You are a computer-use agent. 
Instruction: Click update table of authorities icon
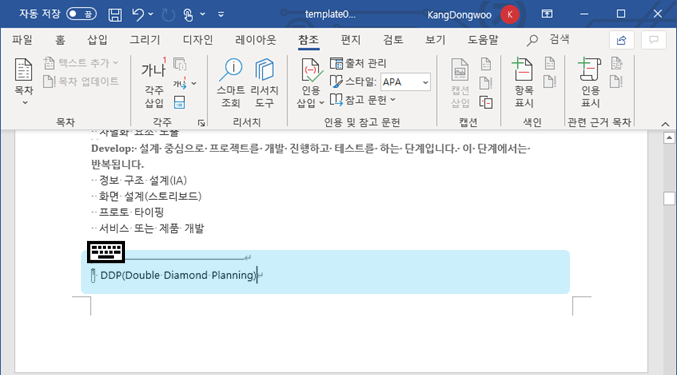click(x=617, y=82)
